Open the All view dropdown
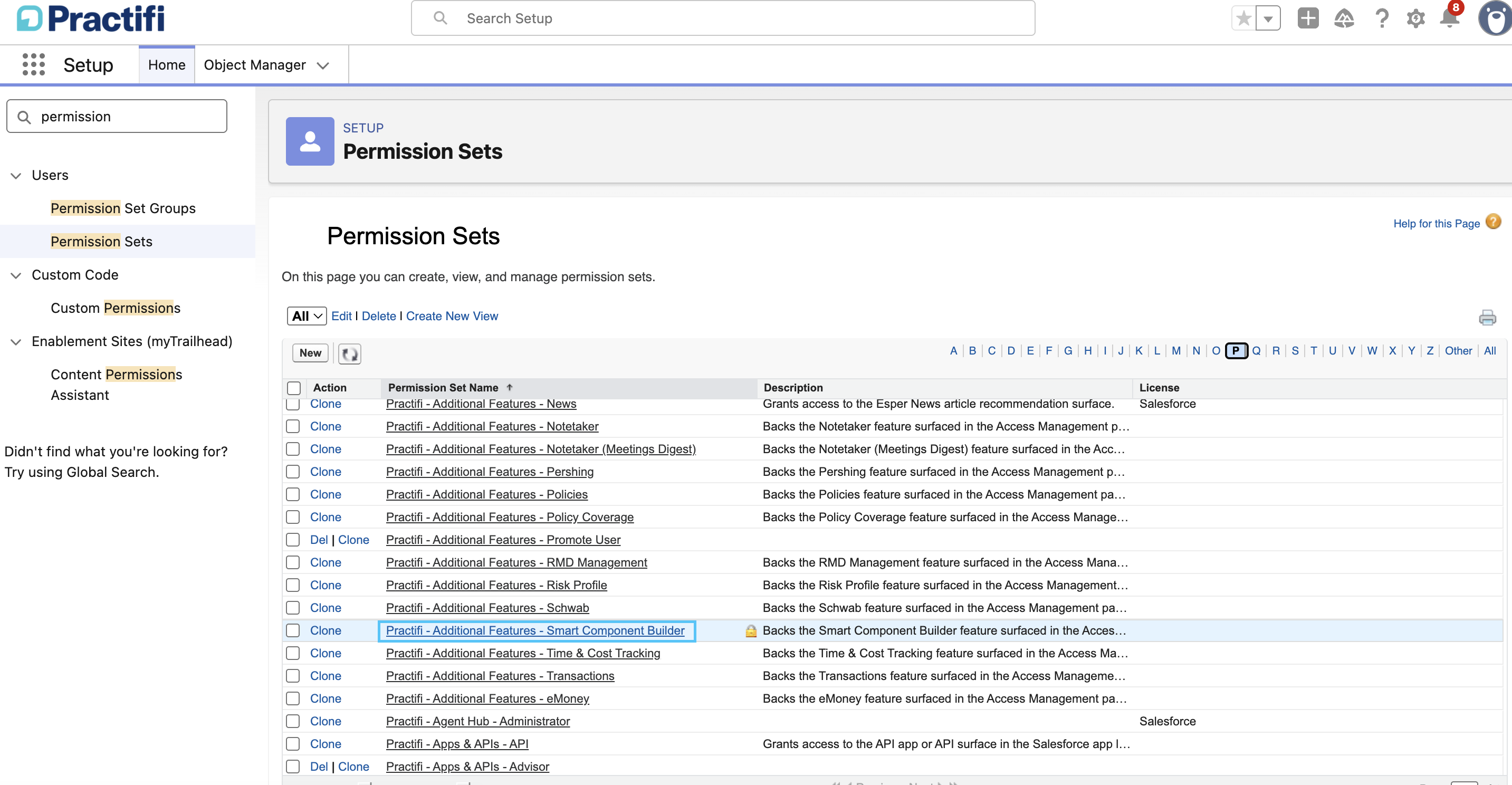Image resolution: width=1512 pixels, height=785 pixels. (x=307, y=316)
